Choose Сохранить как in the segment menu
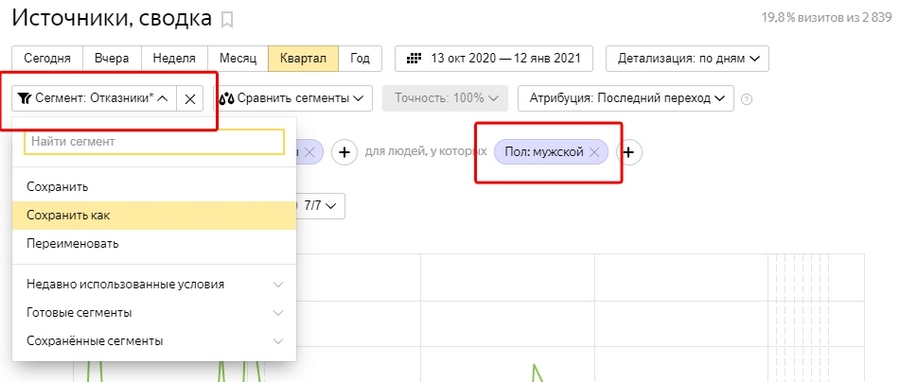Screen dimensions: 900x382 click(154, 216)
